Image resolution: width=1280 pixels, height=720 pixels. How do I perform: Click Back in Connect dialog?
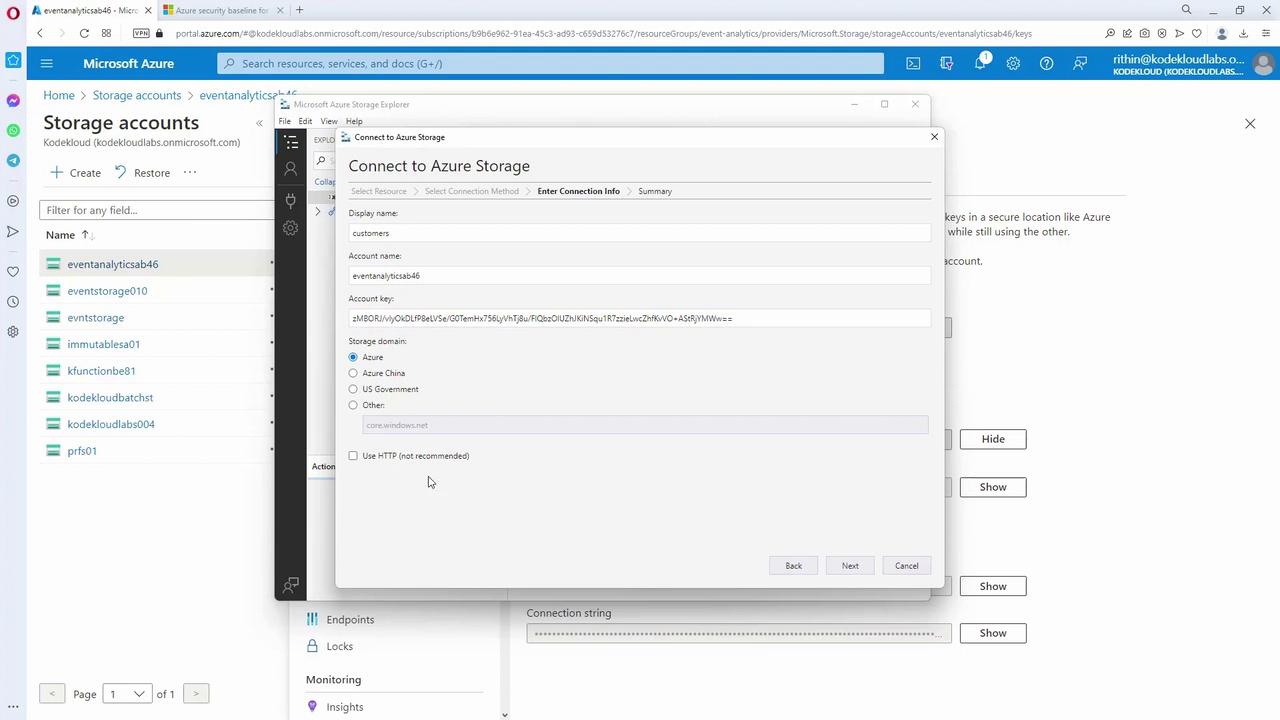pos(793,566)
